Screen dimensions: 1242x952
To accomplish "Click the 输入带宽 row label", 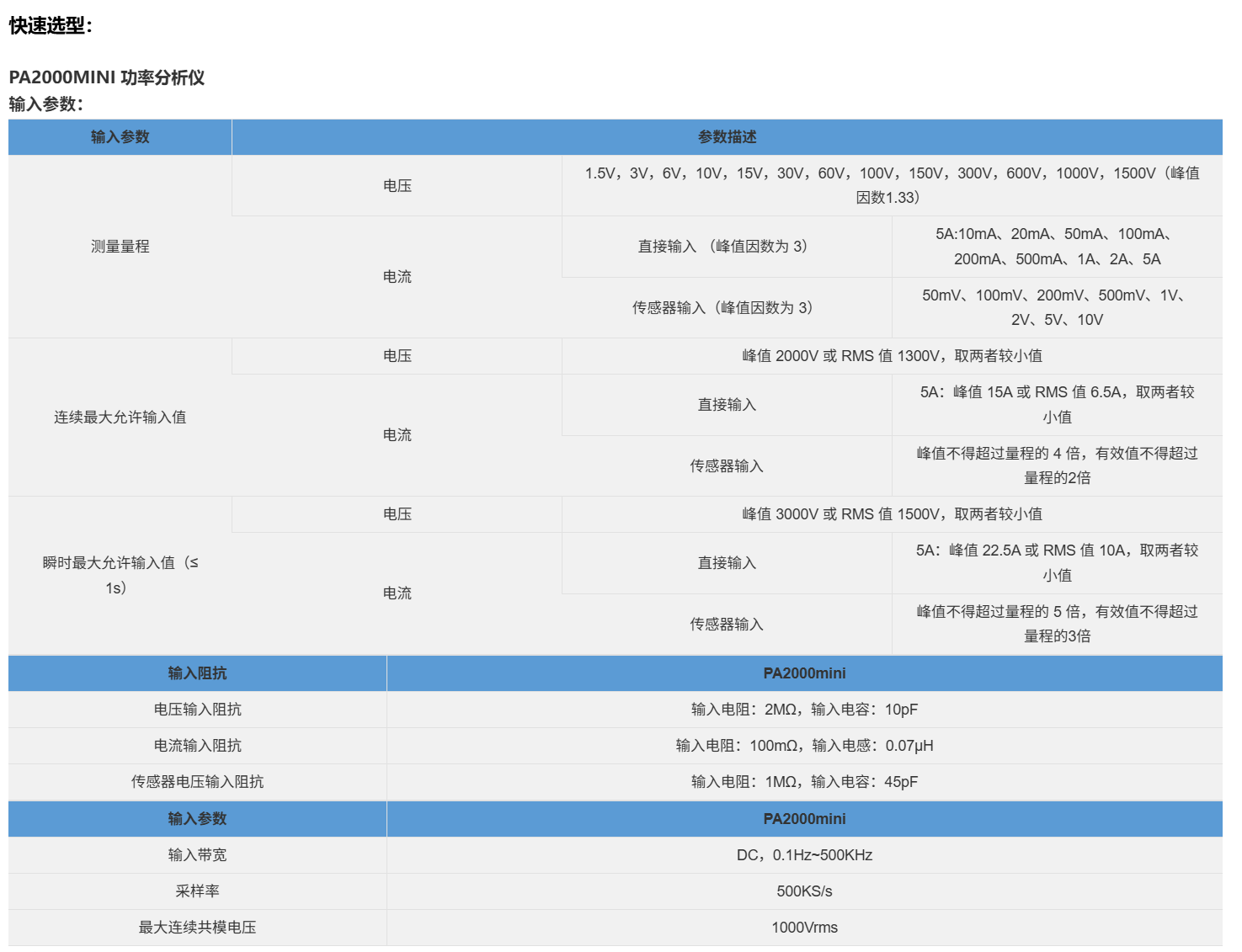I will [197, 855].
